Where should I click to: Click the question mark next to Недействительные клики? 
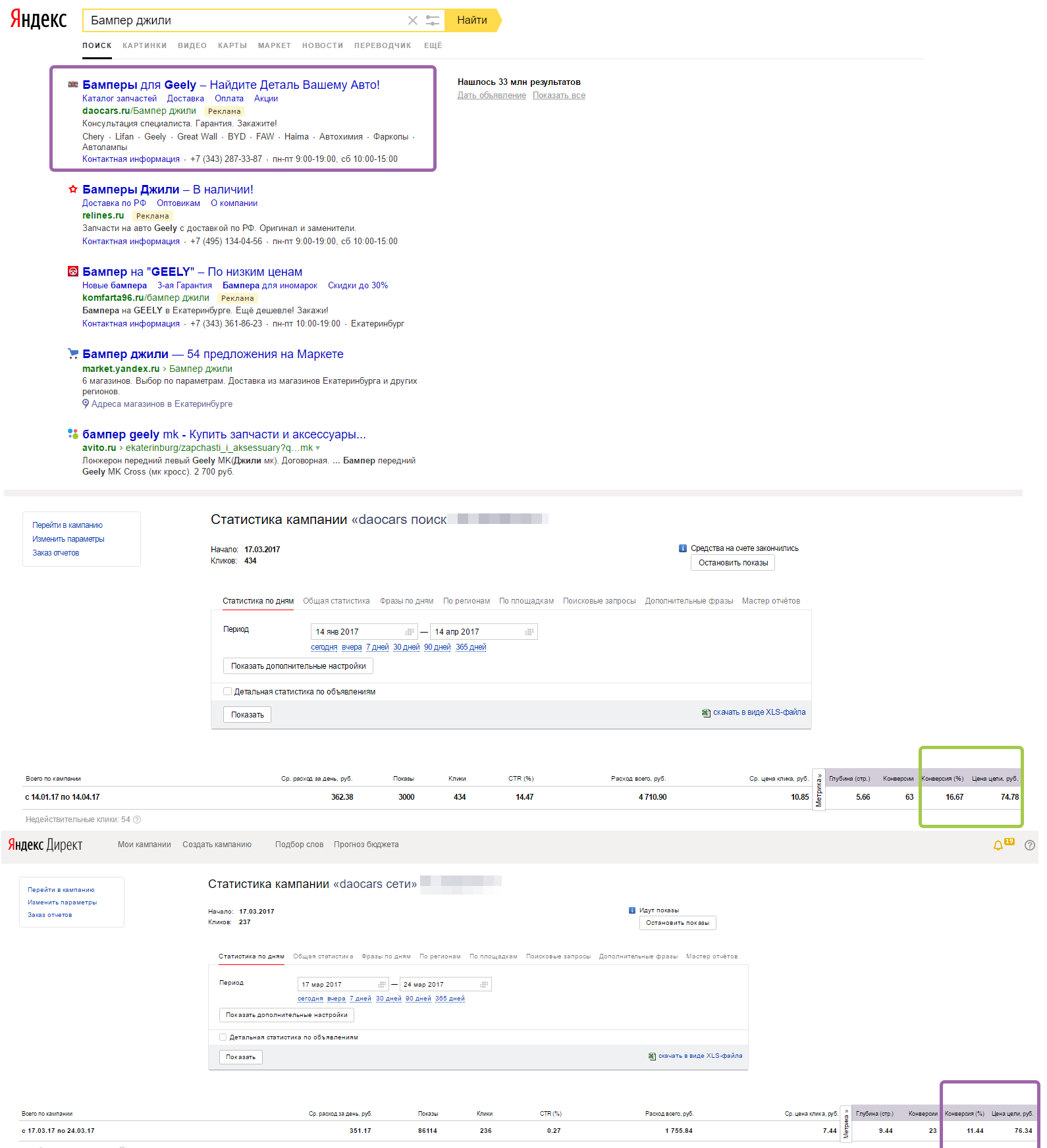click(x=137, y=820)
